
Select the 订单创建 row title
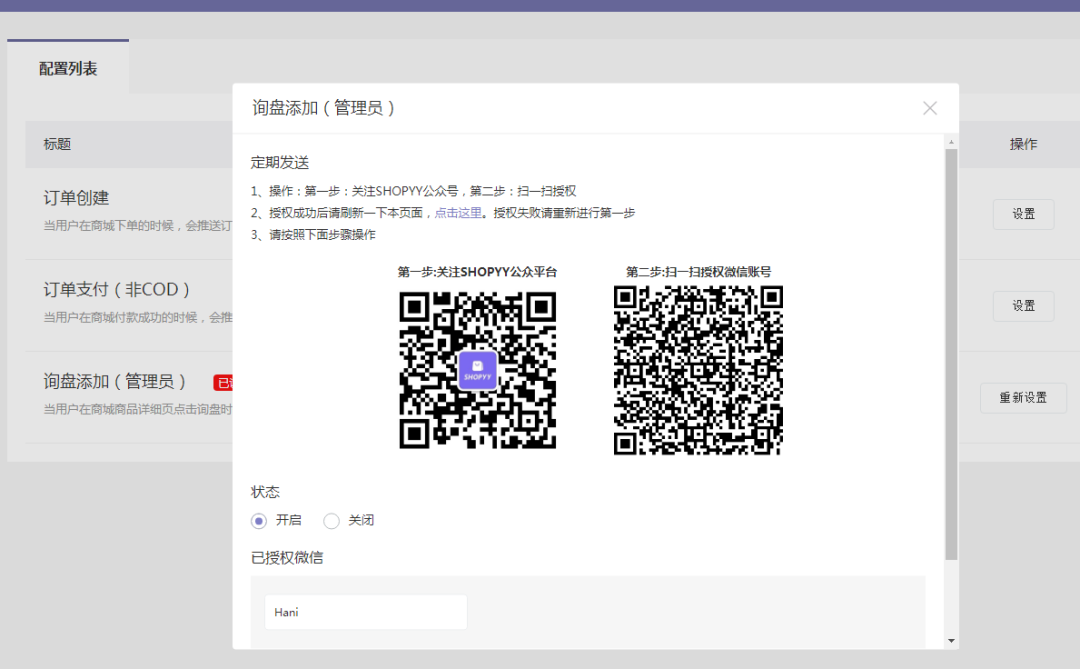pos(76,198)
